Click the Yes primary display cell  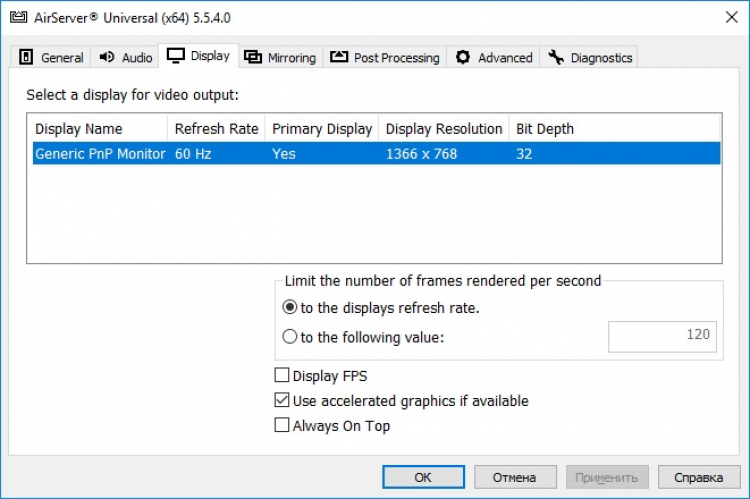284,154
